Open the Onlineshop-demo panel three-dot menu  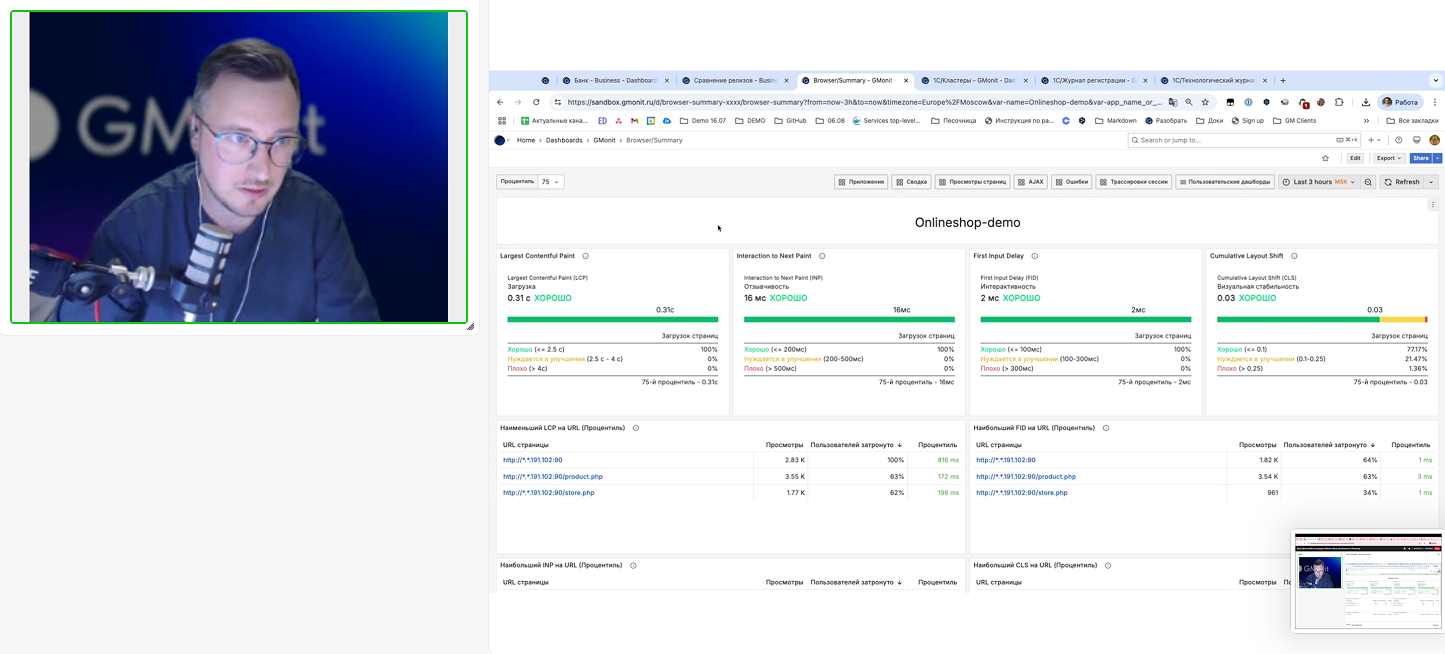[x=1432, y=205]
